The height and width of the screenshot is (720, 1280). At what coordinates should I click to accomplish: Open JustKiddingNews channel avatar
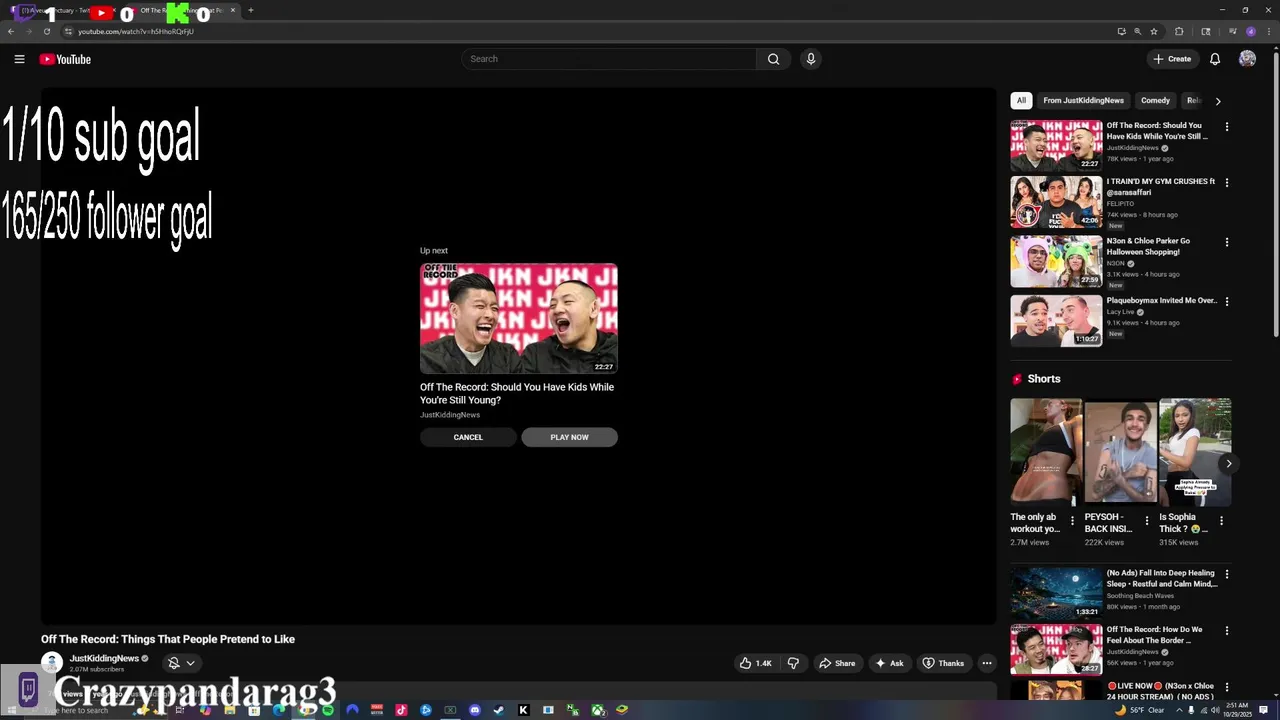pyautogui.click(x=52, y=663)
